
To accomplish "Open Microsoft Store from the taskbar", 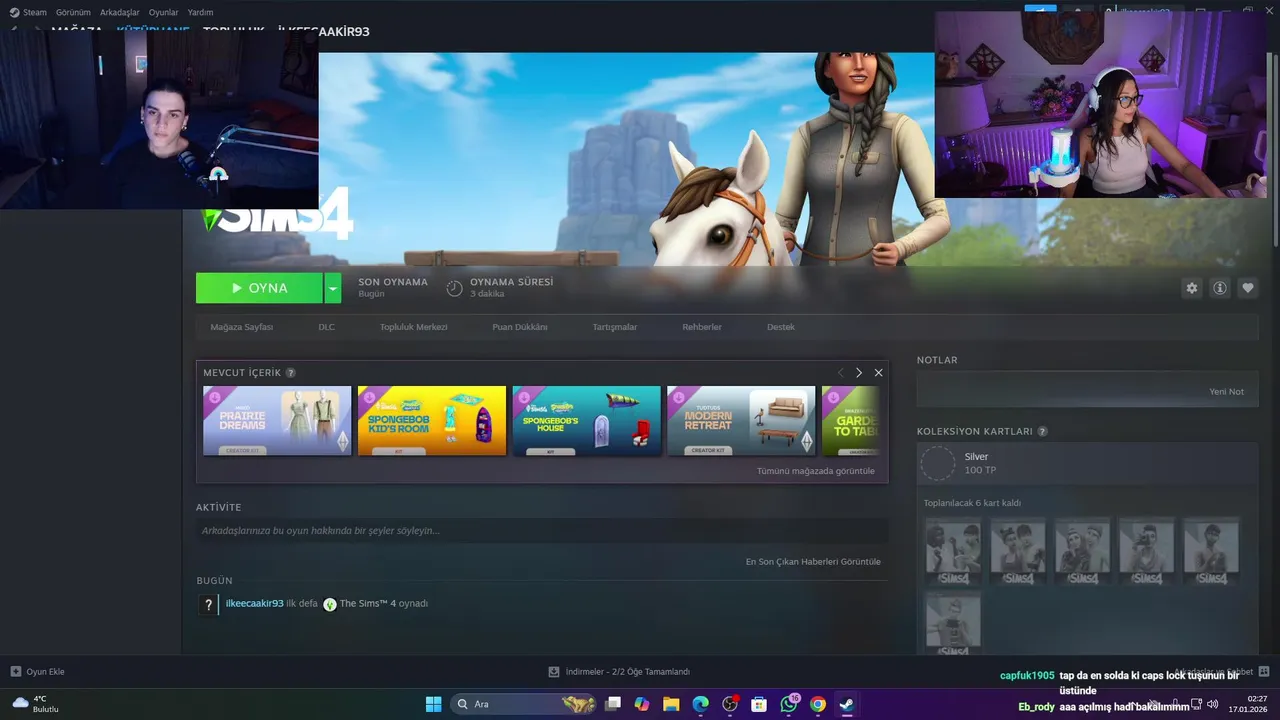I will pyautogui.click(x=759, y=704).
